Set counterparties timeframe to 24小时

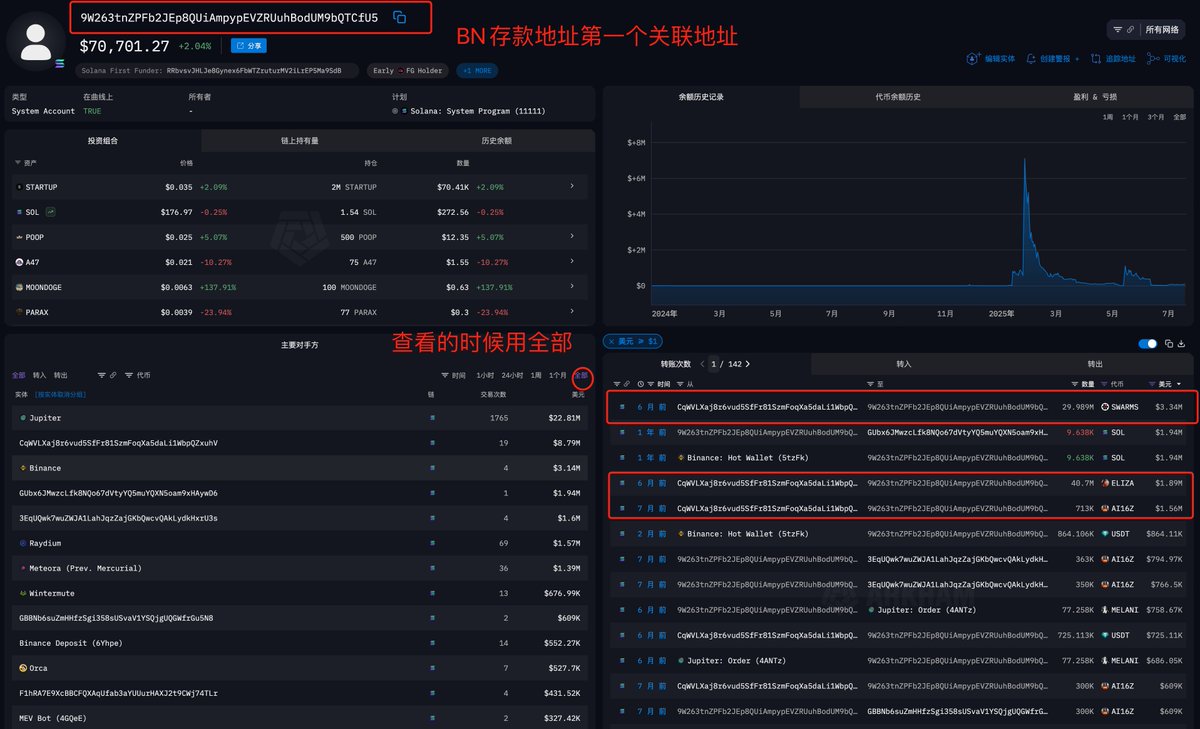point(512,375)
